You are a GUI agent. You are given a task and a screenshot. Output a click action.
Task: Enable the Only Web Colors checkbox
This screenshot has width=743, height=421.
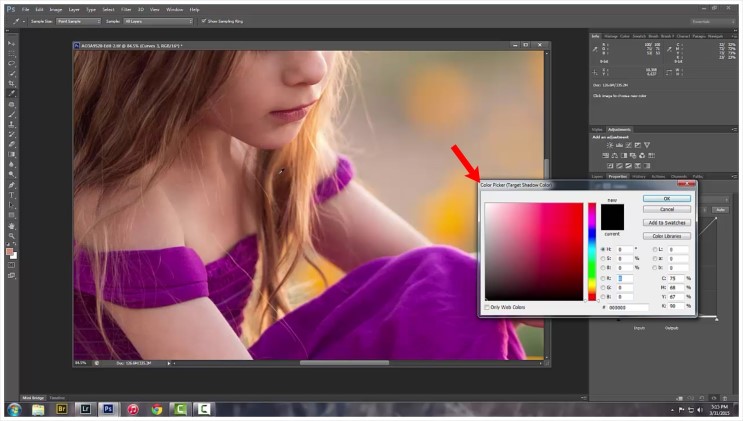pyautogui.click(x=487, y=307)
